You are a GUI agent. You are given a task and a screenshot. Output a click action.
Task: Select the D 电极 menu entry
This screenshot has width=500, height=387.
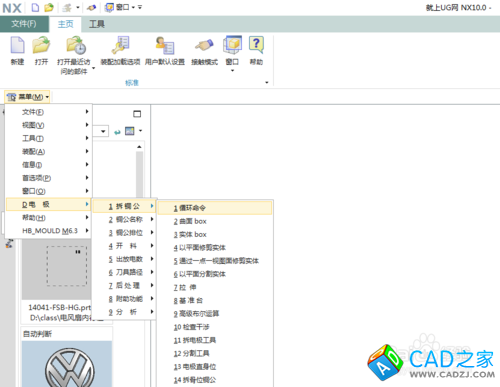click(x=48, y=204)
